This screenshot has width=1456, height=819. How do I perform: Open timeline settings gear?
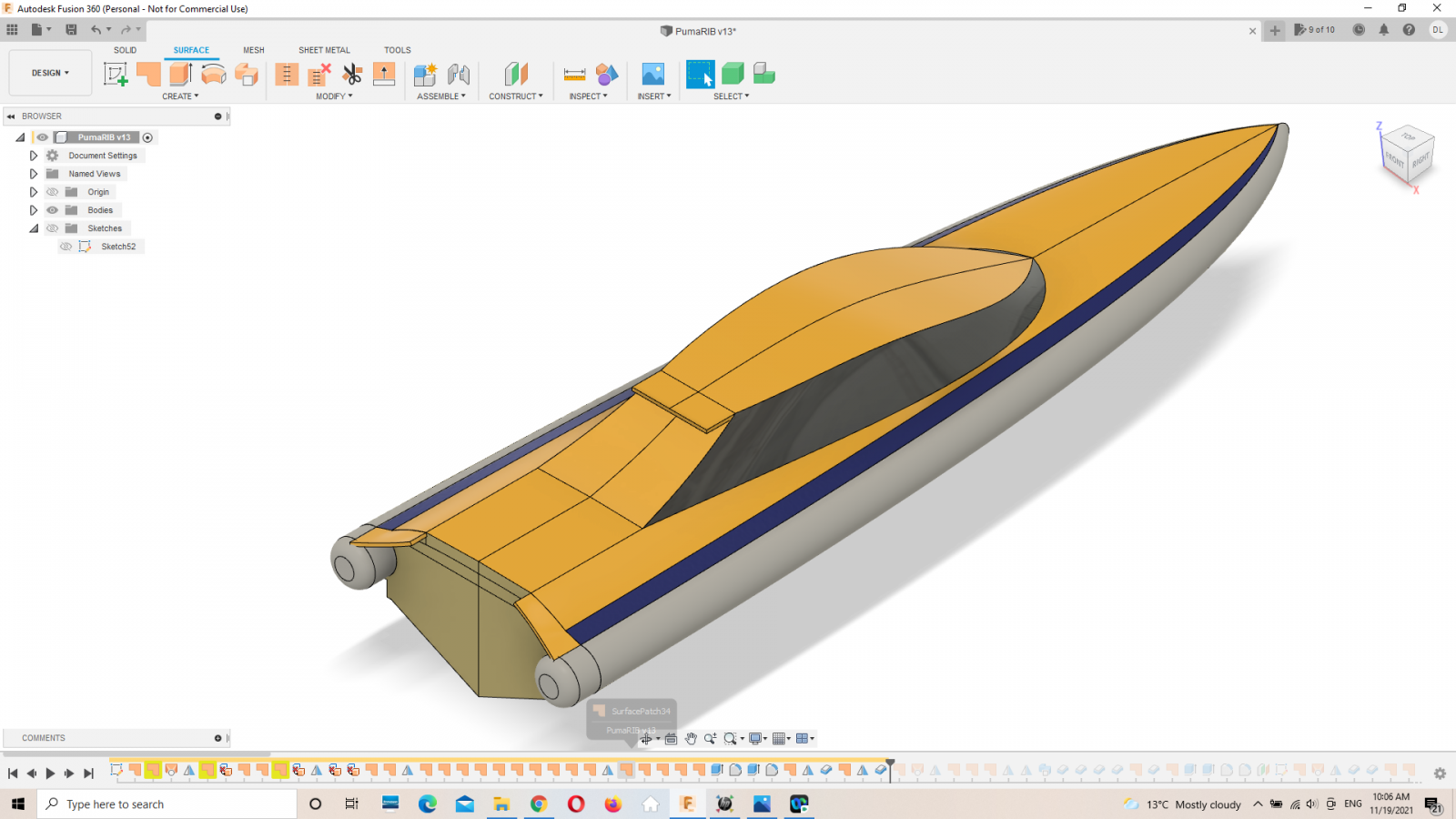pyautogui.click(x=1440, y=773)
